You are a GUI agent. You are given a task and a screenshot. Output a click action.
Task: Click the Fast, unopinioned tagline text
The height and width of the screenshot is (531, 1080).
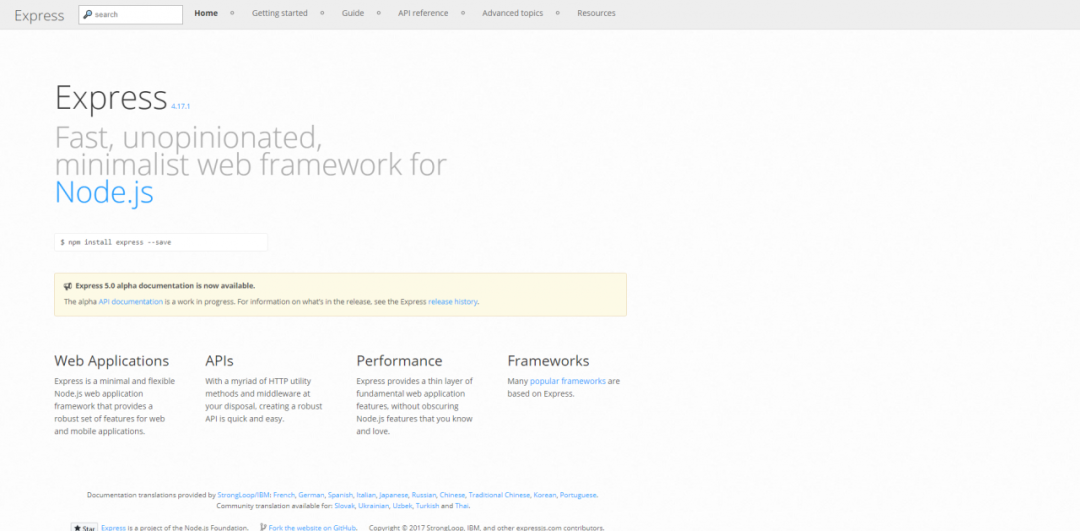tap(251, 152)
